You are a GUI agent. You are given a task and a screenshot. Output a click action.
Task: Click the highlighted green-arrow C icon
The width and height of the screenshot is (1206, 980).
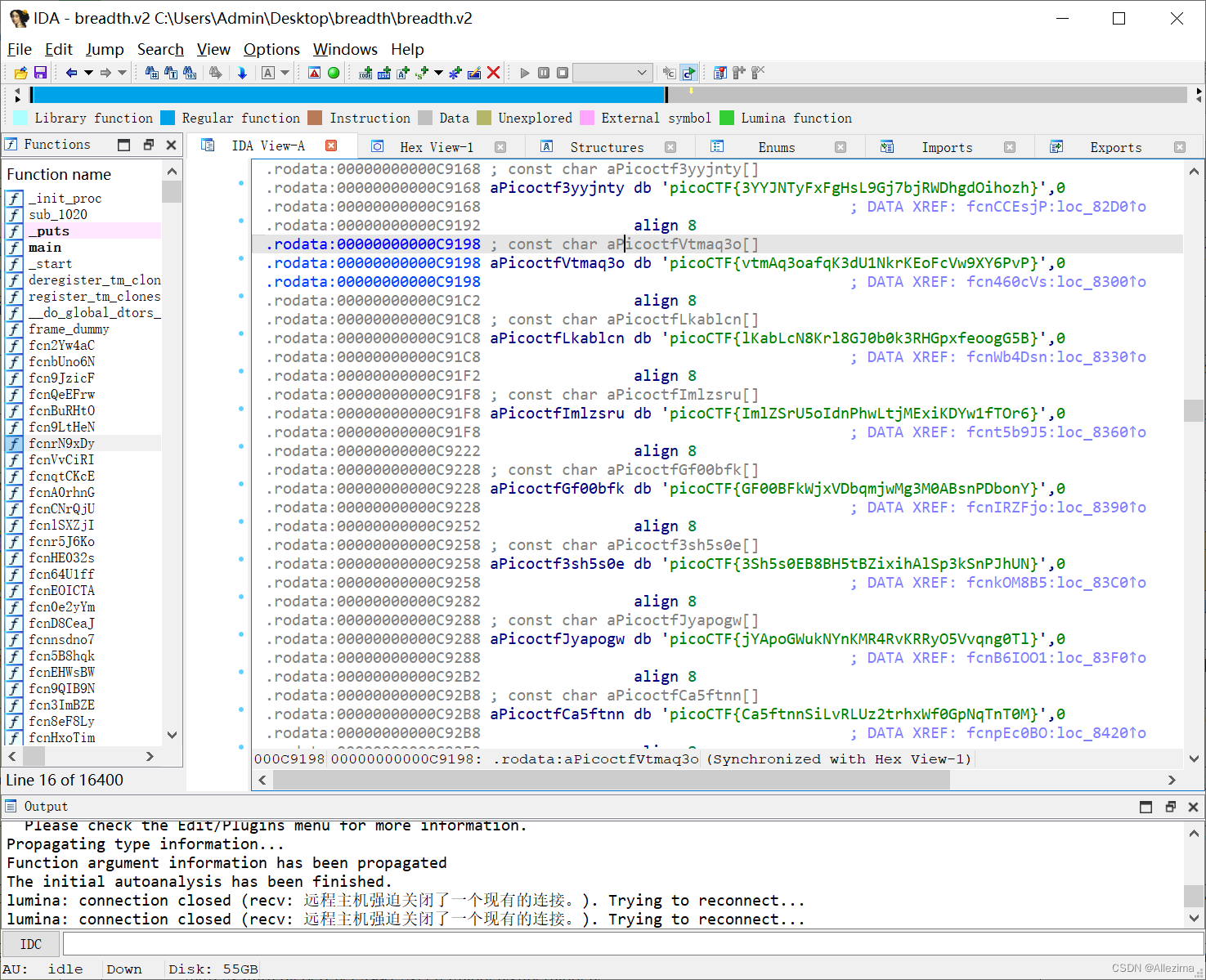tap(689, 73)
